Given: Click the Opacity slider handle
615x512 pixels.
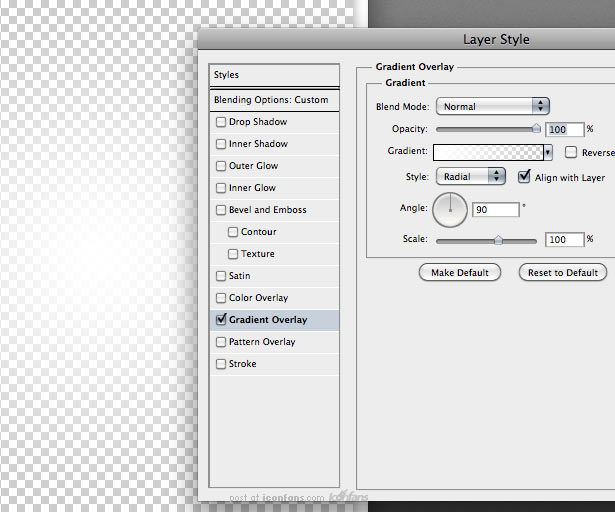Looking at the screenshot, I should pos(536,128).
